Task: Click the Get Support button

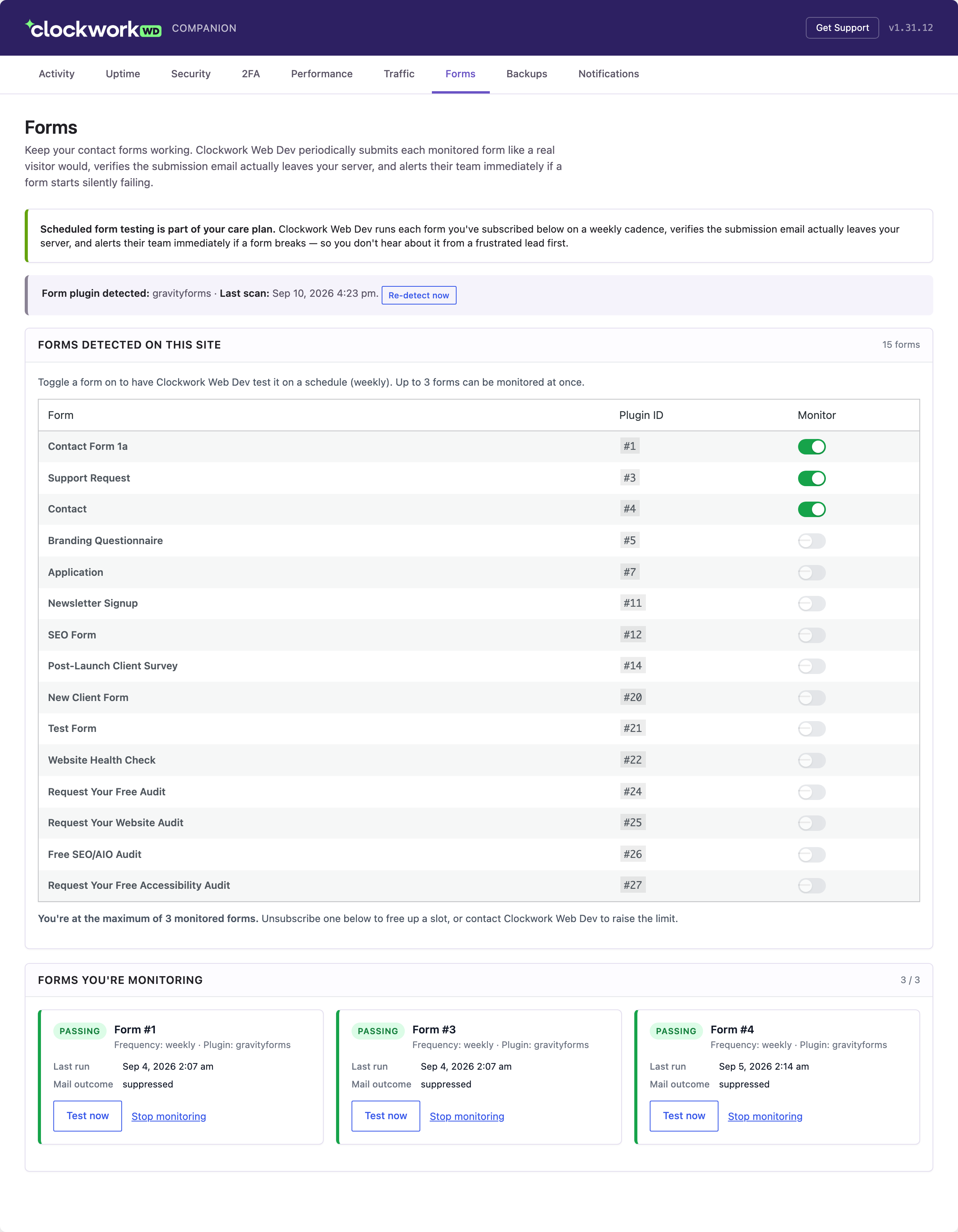Action: click(x=842, y=28)
